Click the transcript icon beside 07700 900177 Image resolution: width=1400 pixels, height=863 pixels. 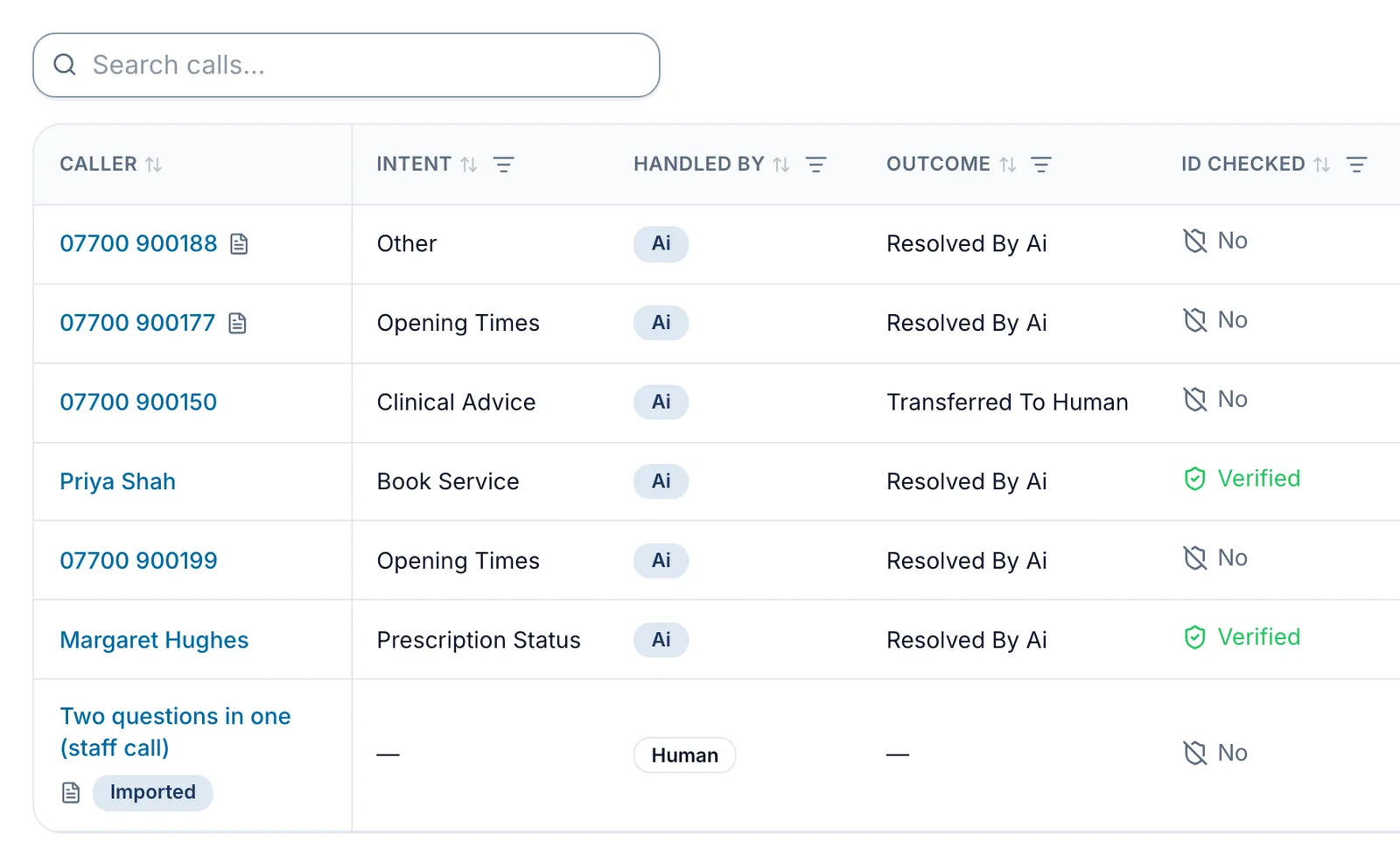pyautogui.click(x=237, y=324)
